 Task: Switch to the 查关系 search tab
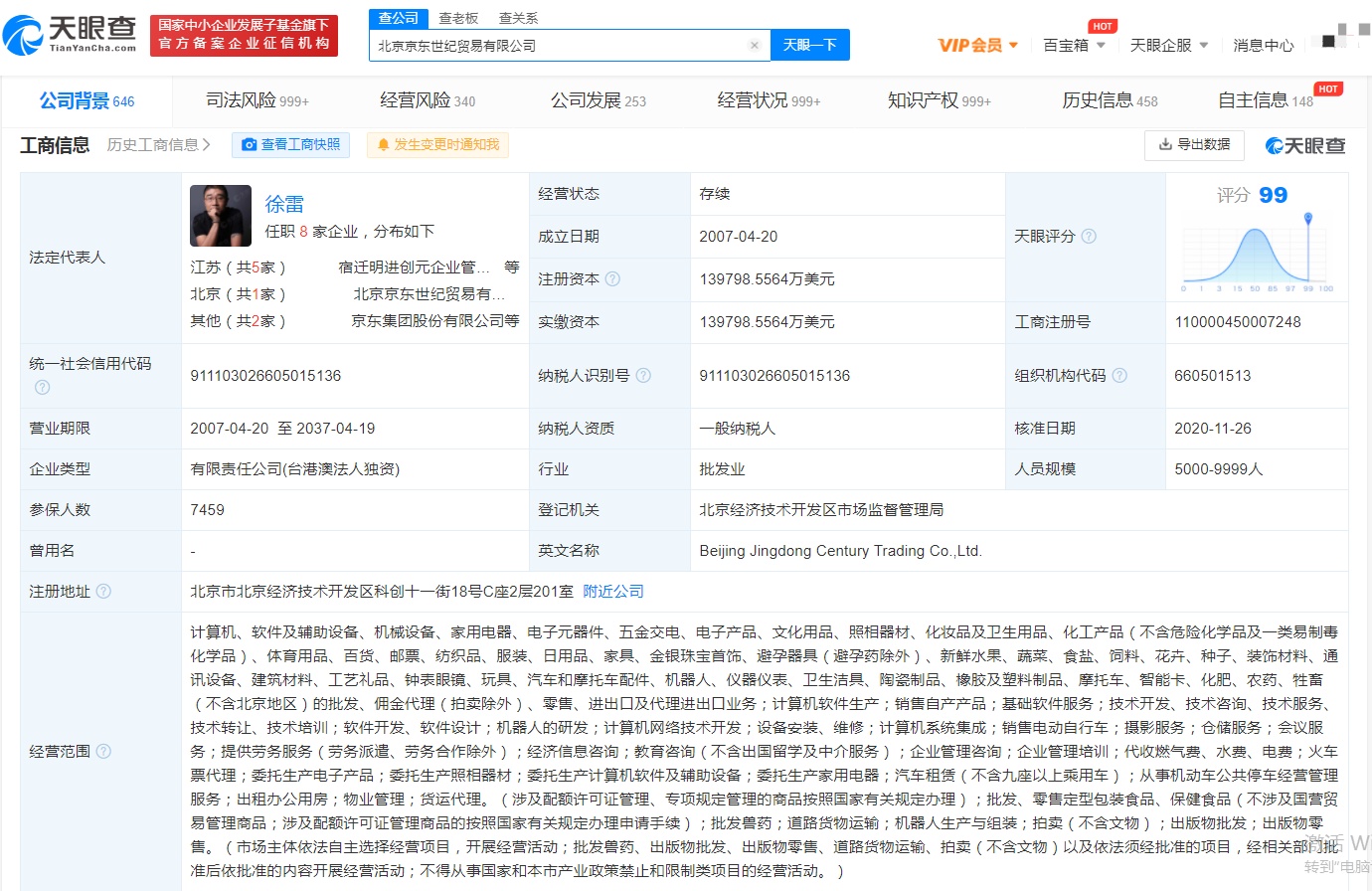518,18
